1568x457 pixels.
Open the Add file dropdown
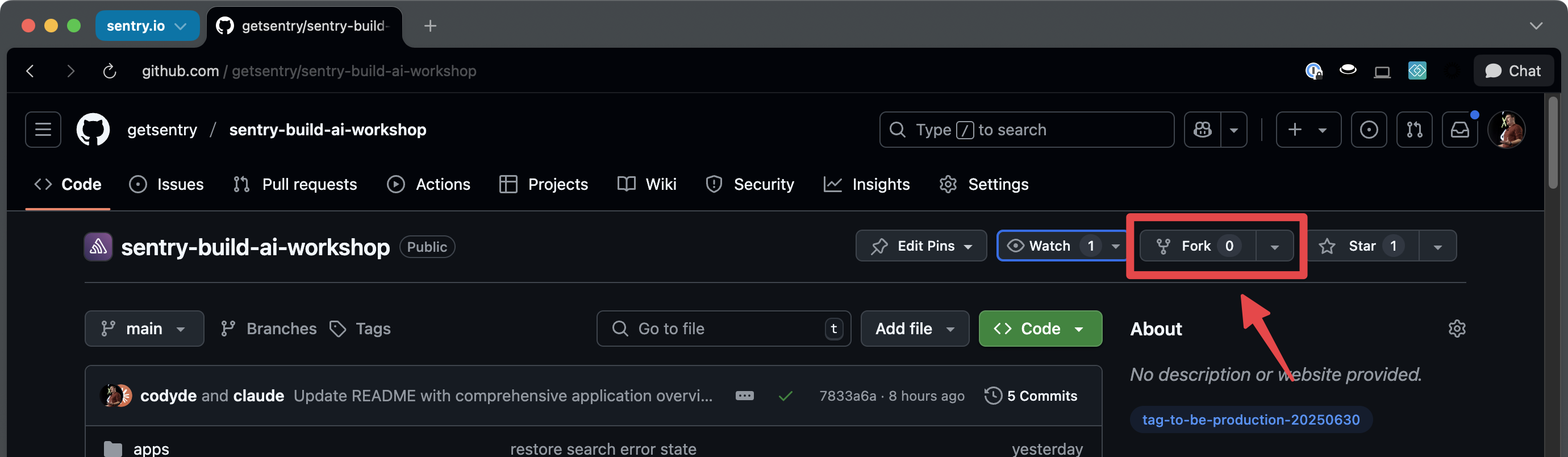(915, 329)
